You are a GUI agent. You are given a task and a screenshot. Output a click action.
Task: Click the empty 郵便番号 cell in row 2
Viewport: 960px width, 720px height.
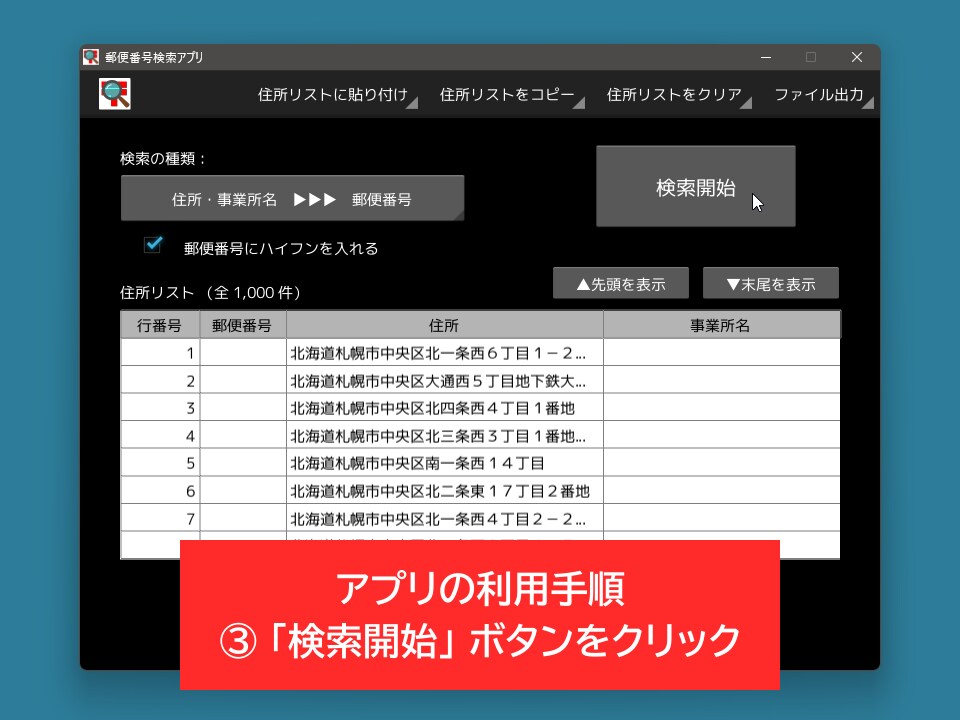point(242,380)
